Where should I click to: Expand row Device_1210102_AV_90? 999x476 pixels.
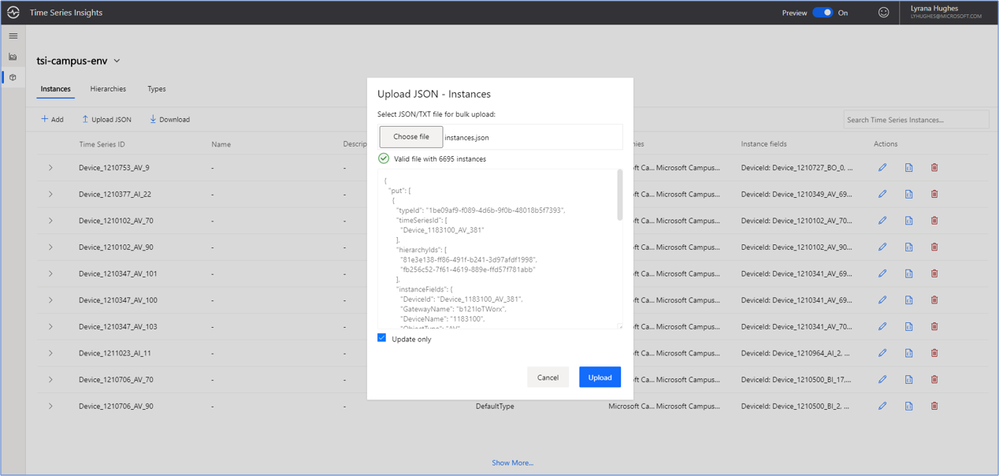point(50,247)
